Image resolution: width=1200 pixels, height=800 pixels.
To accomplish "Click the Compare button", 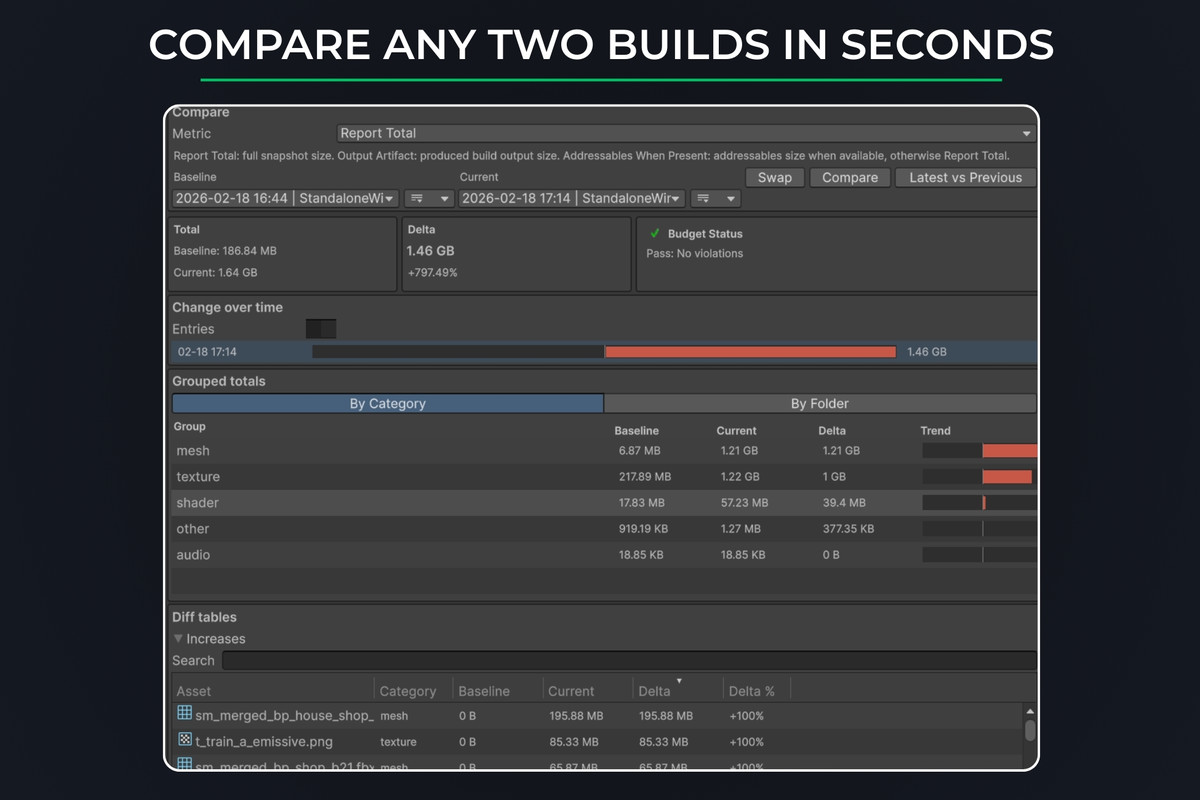I will coord(850,177).
